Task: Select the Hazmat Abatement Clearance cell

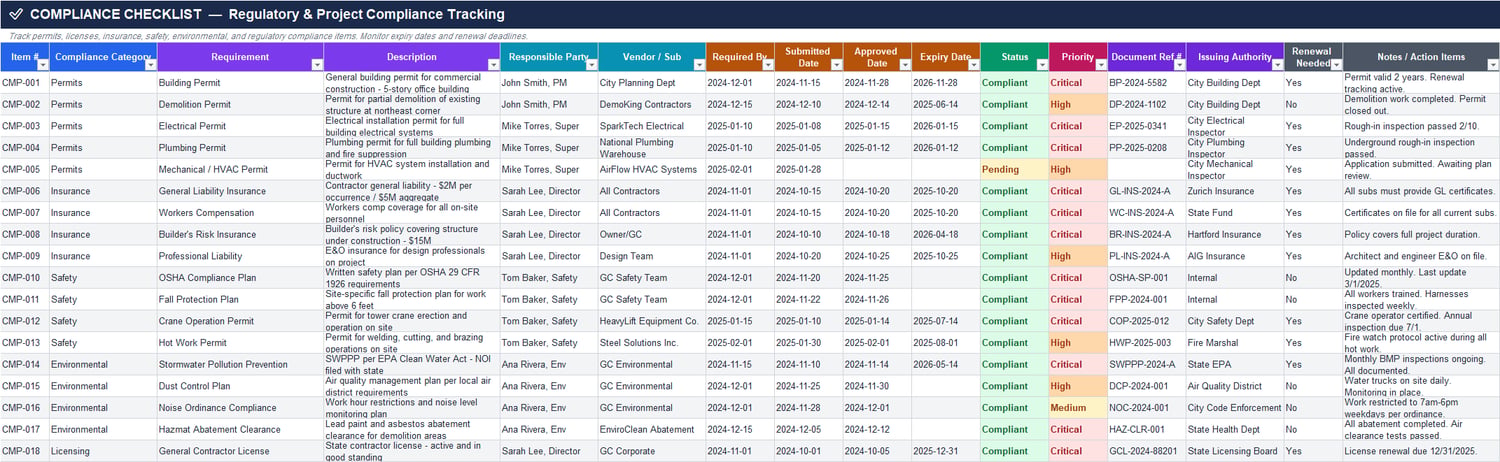Action: (x=240, y=430)
